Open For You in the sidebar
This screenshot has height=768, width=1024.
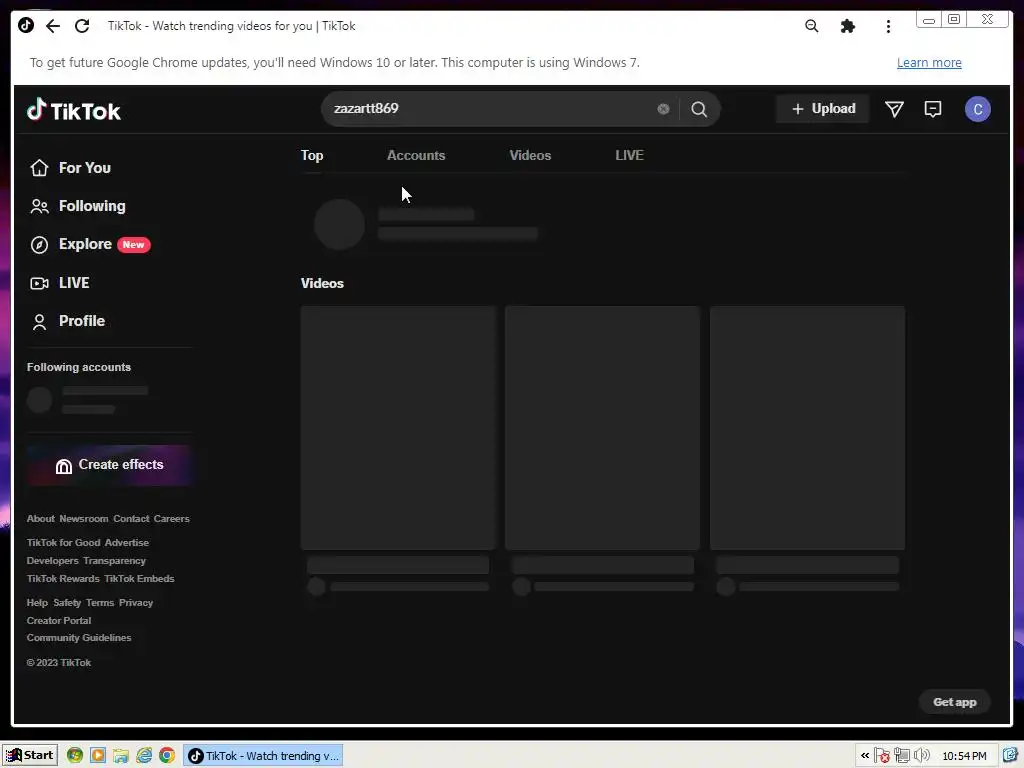tap(70, 168)
